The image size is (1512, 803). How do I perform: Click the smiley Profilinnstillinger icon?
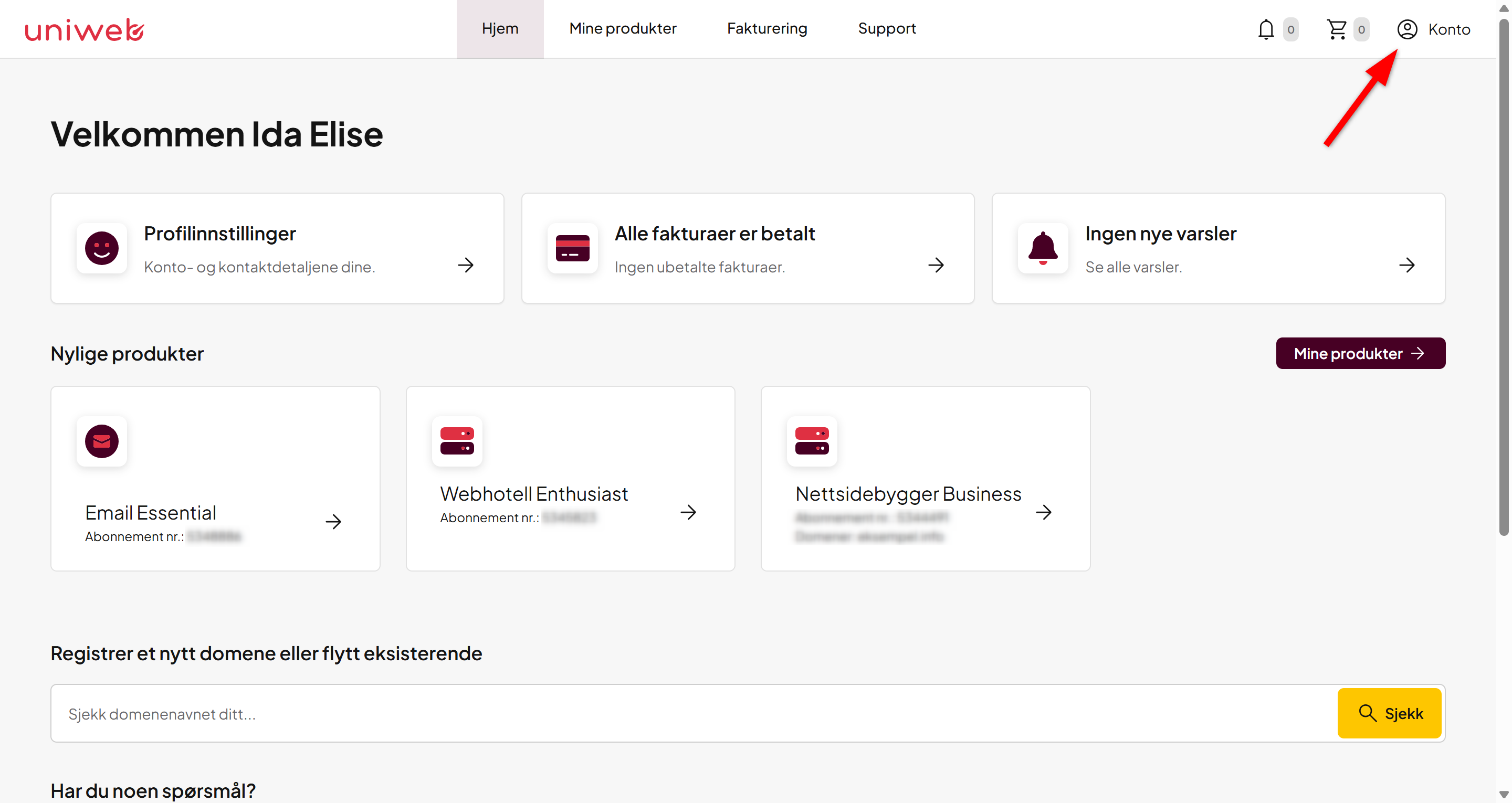pyautogui.click(x=101, y=248)
